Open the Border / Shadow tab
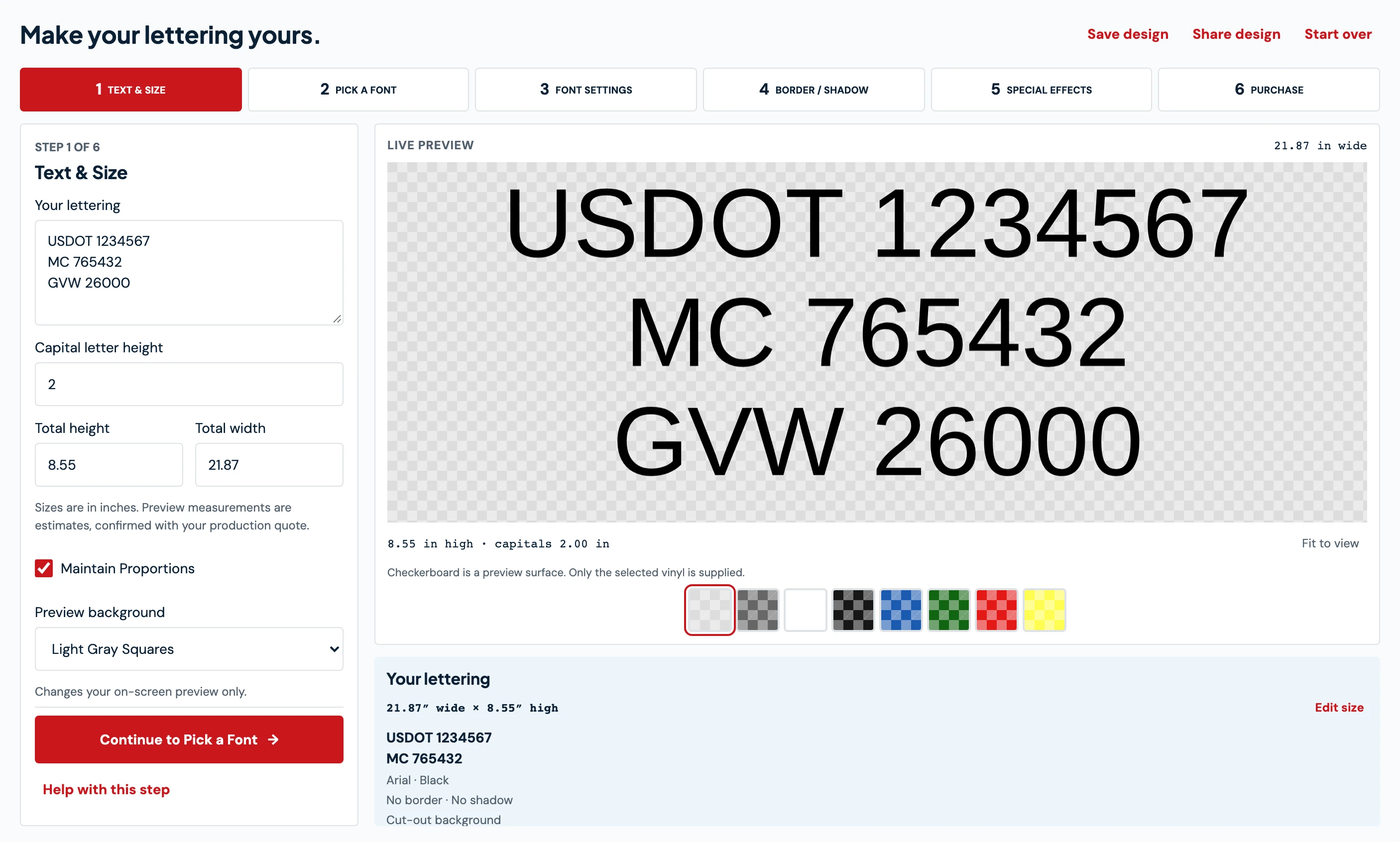This screenshot has height=842, width=1400. pos(813,90)
